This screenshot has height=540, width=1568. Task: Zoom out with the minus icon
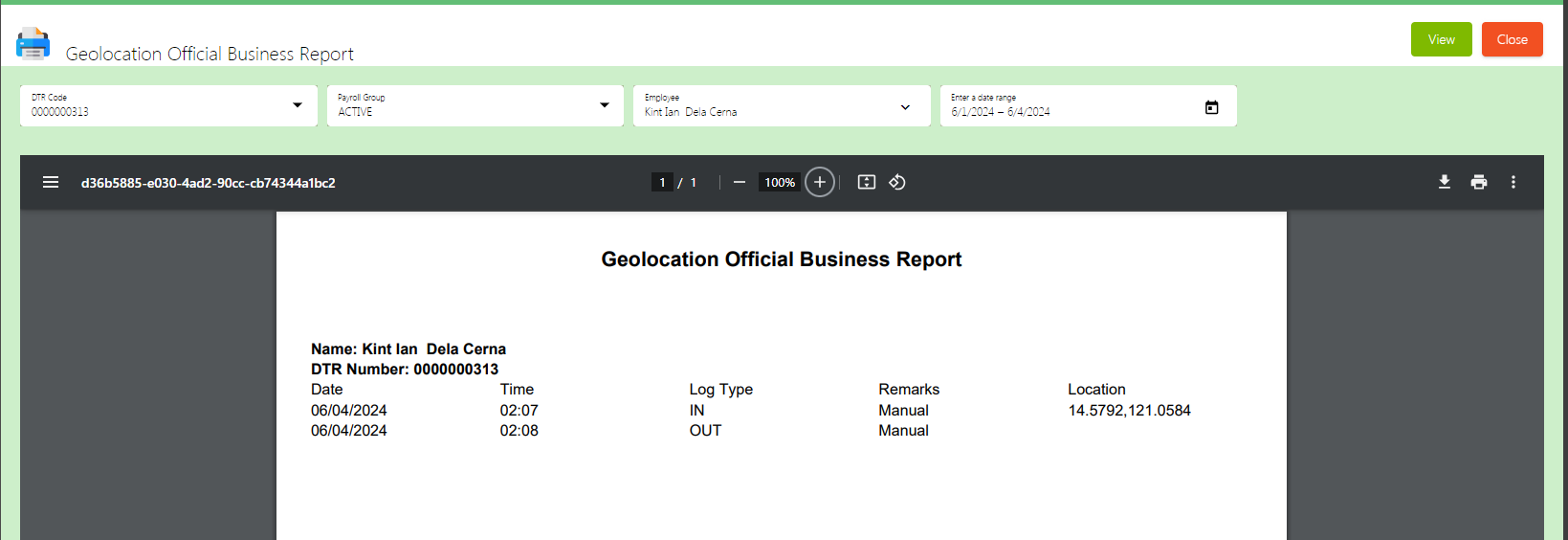click(740, 182)
